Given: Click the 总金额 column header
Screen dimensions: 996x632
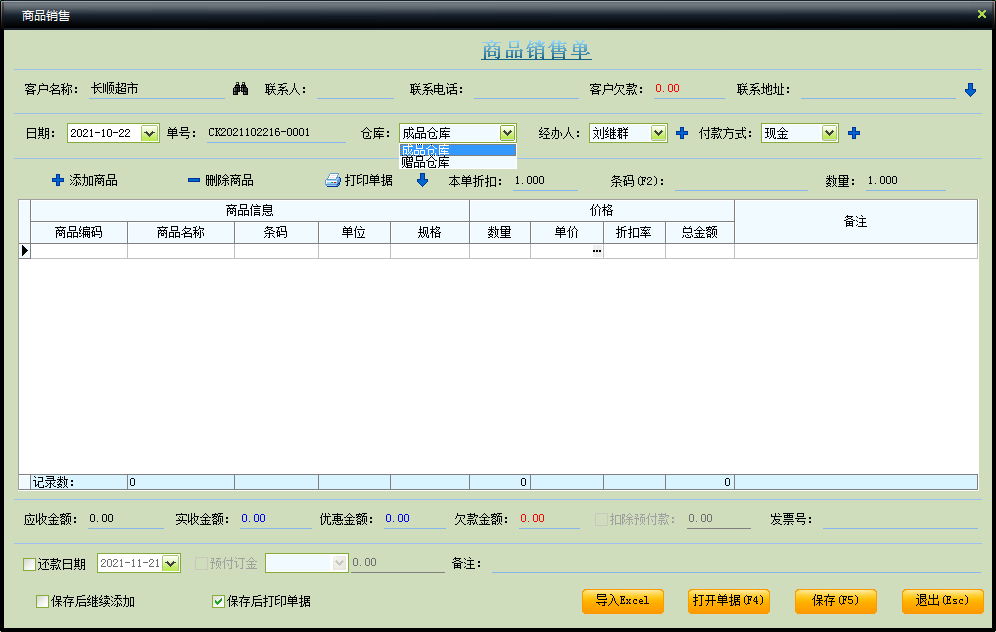Looking at the screenshot, I should [x=700, y=232].
